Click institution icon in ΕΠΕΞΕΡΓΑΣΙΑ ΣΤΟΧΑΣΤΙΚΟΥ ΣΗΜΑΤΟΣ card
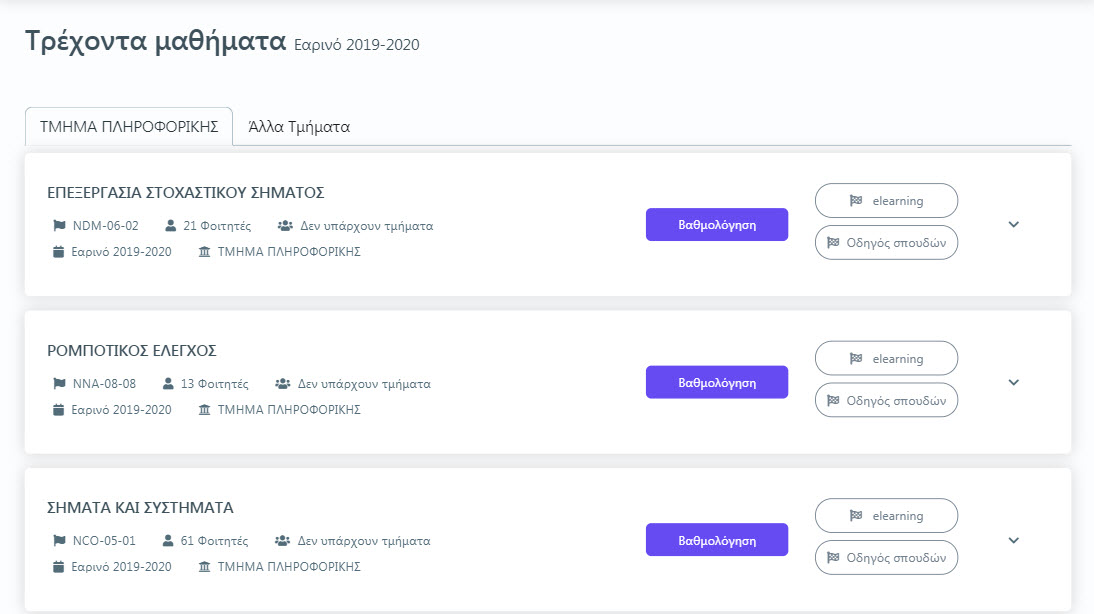1094x614 pixels. tap(204, 251)
